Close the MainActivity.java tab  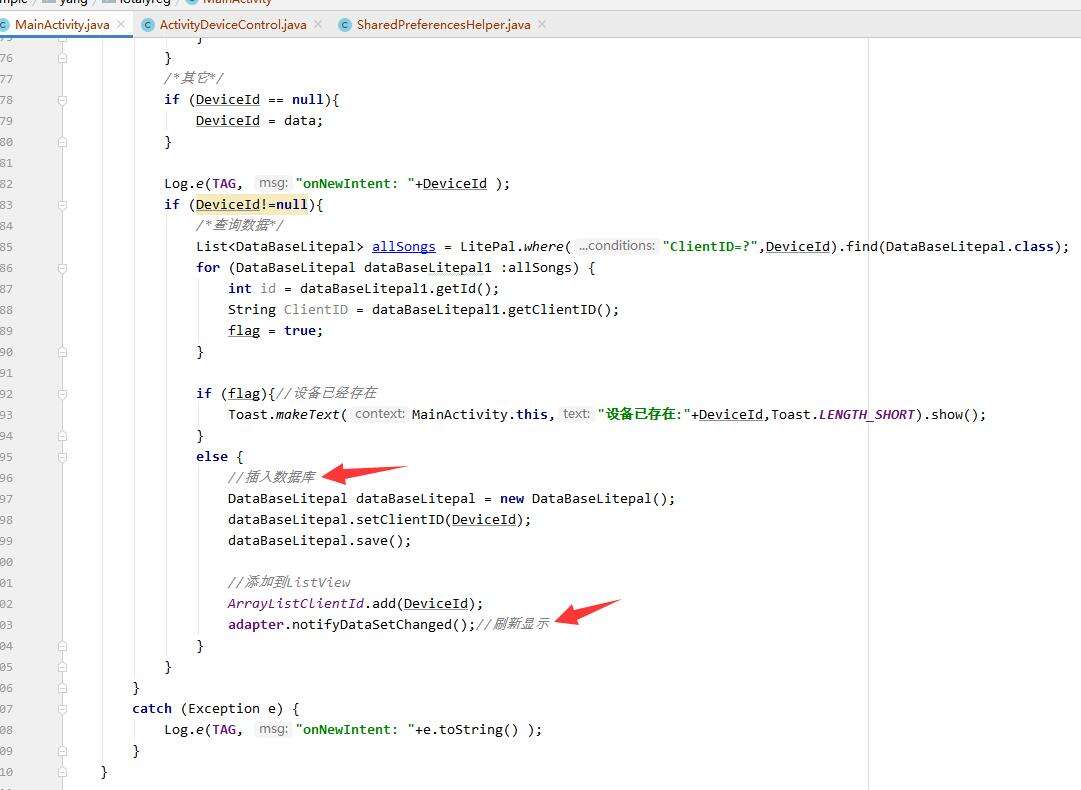[x=121, y=24]
